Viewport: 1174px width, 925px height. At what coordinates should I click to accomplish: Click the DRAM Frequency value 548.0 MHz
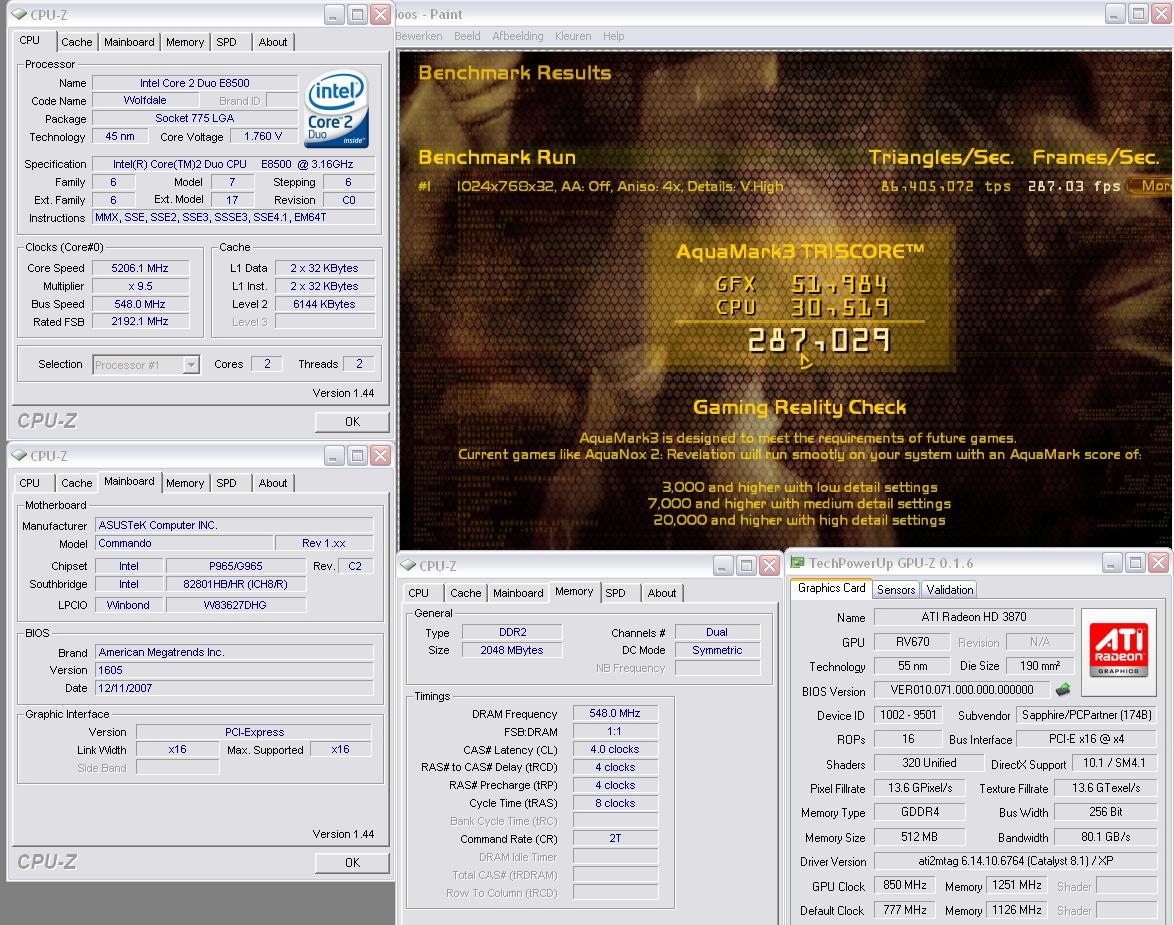(615, 713)
